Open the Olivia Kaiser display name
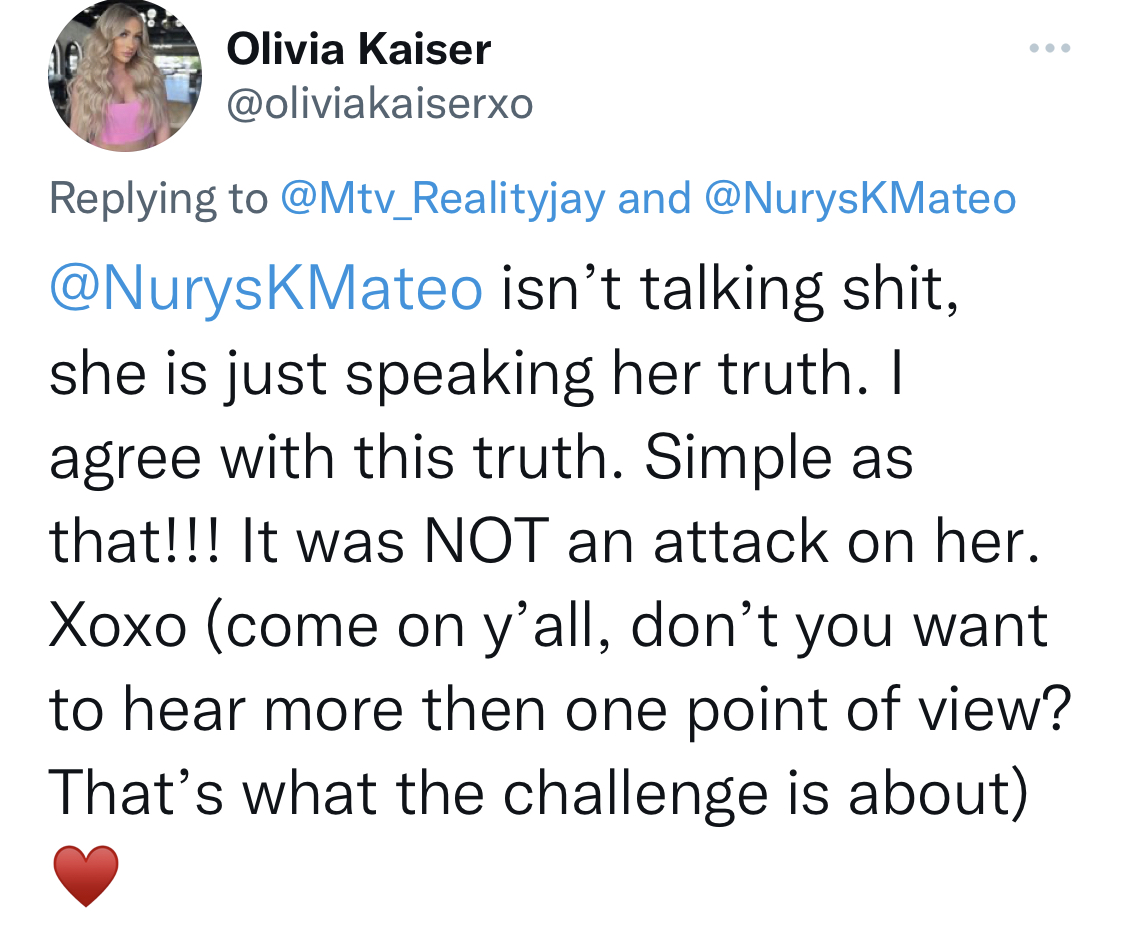Image resolution: width=1125 pixels, height=943 pixels. point(359,50)
